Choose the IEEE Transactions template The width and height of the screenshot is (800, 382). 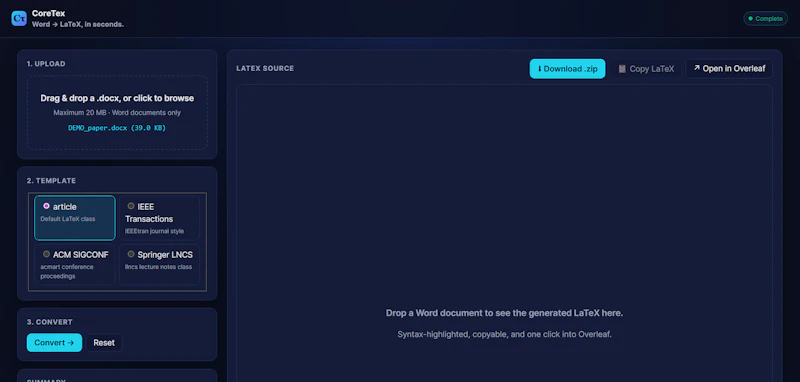pyautogui.click(x=159, y=218)
